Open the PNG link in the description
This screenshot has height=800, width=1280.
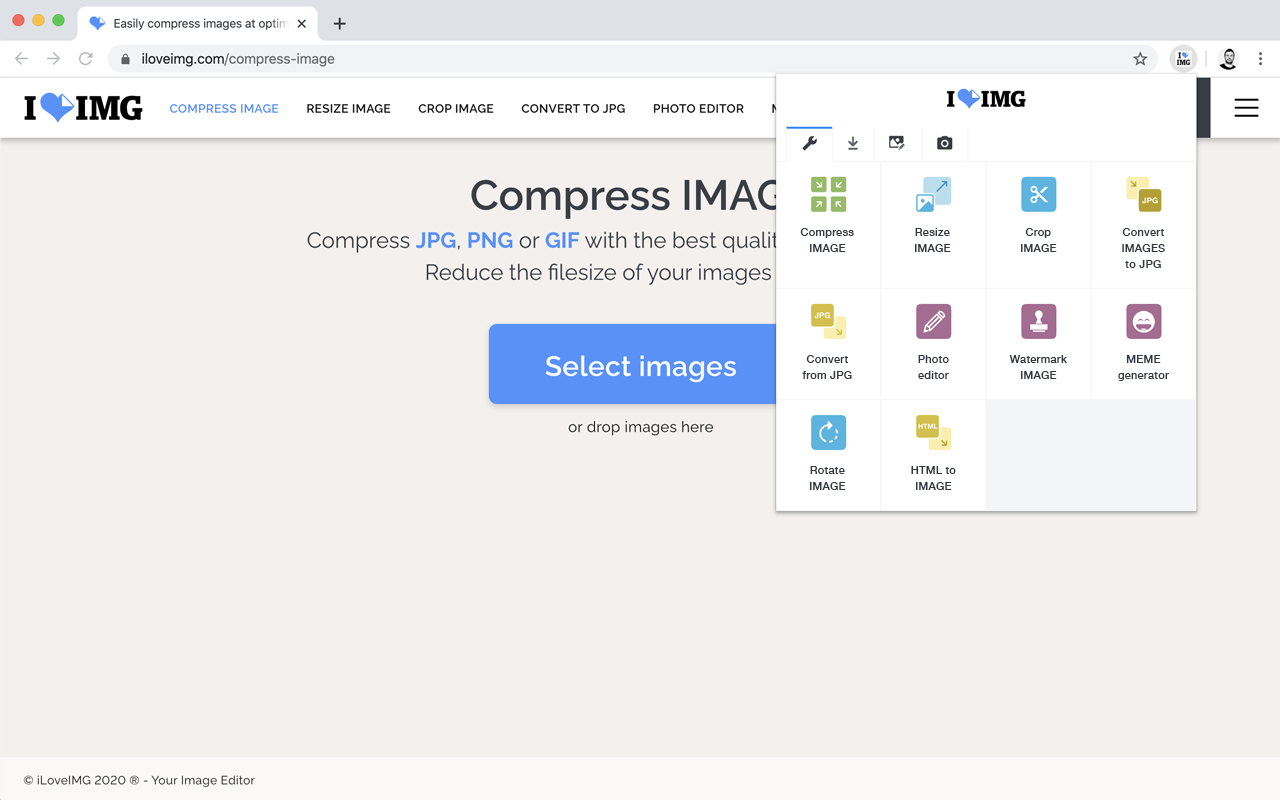tap(490, 240)
